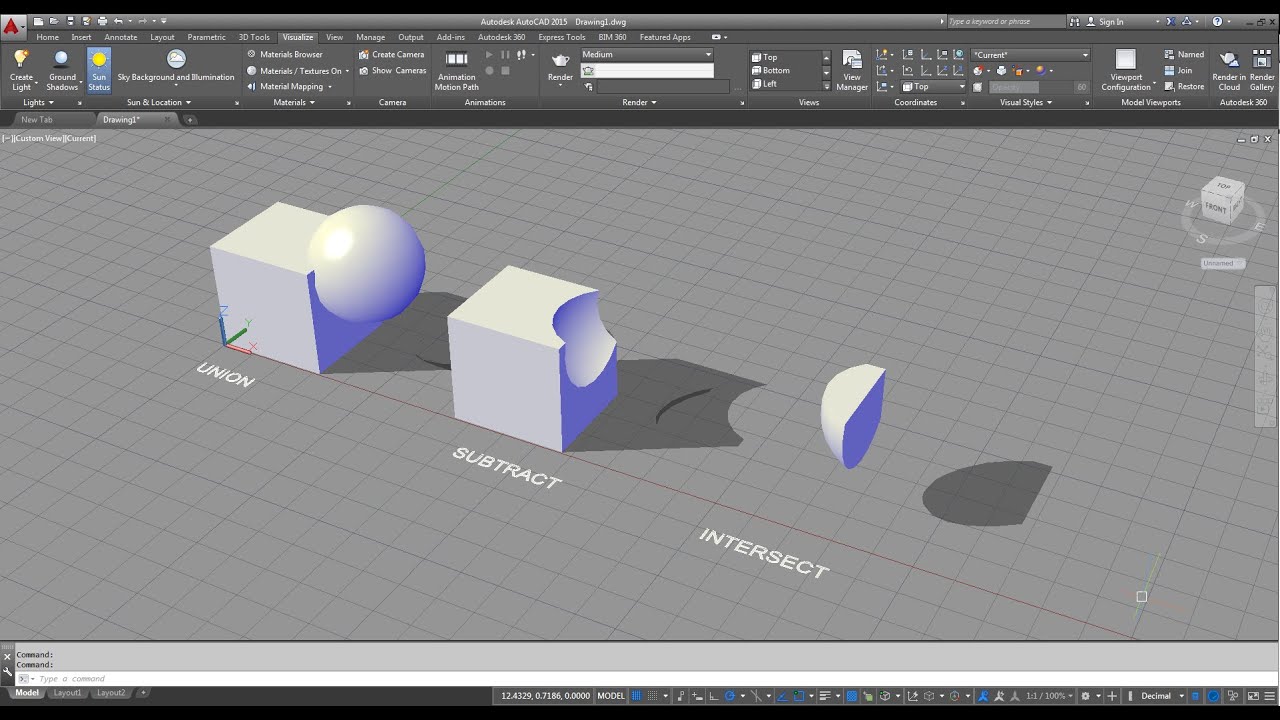Switch to the Insert ribbon tab
Screen dimensions: 1280x720
[81, 37]
